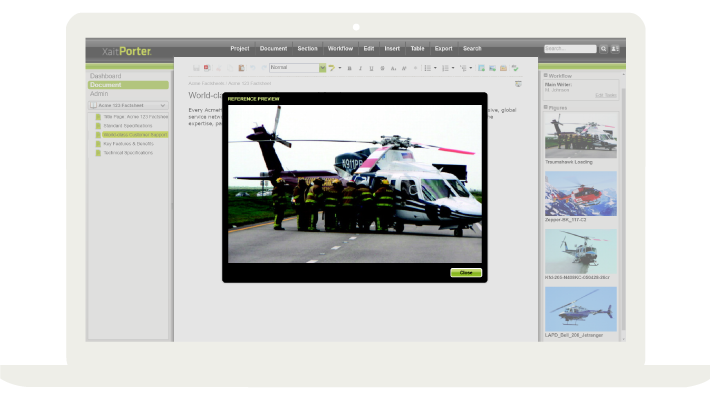Viewport: 710px width, 399px height.
Task: Click the orange folder insert icon
Action: [504, 68]
